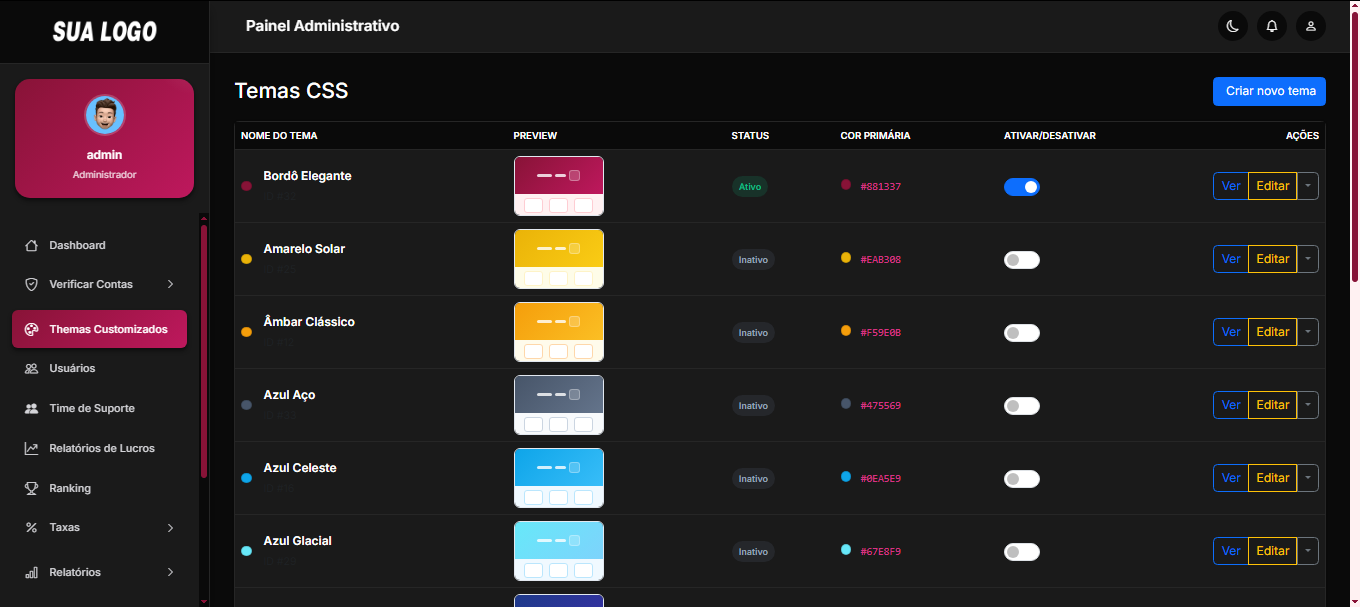Disable the Bordô Elegante theme toggle
This screenshot has height=607, width=1360.
1021,187
